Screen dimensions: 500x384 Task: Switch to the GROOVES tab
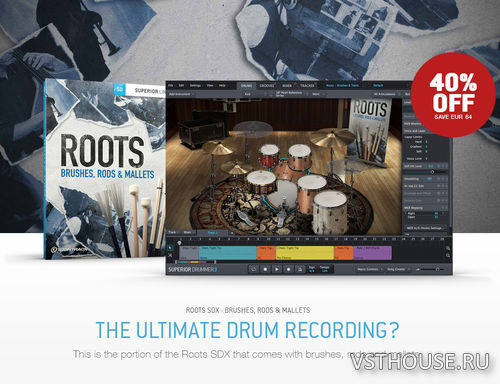pyautogui.click(x=267, y=86)
